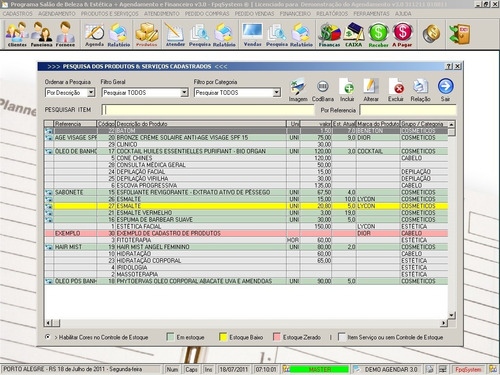Click the Em estoque green color swatch
500x375 pixels.
point(170,337)
